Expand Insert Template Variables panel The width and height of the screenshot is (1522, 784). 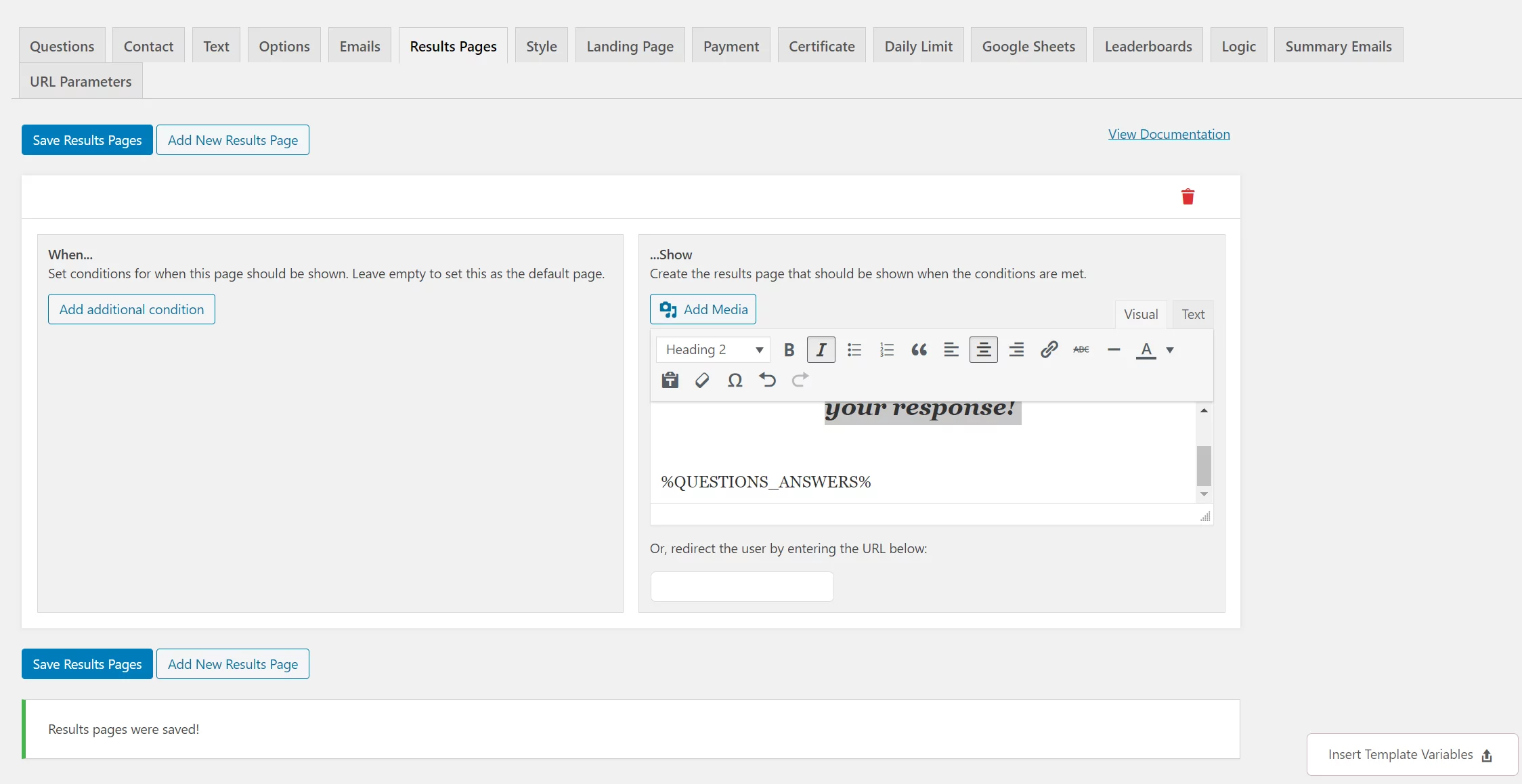pos(1412,755)
